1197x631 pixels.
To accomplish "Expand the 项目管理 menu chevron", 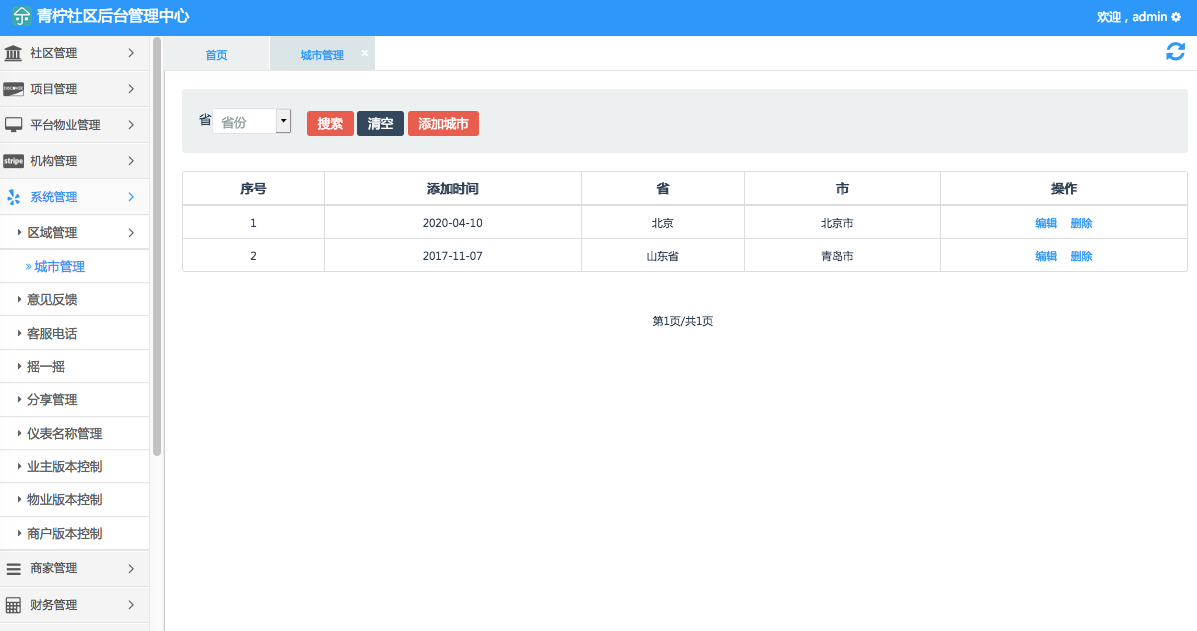I will coord(131,89).
